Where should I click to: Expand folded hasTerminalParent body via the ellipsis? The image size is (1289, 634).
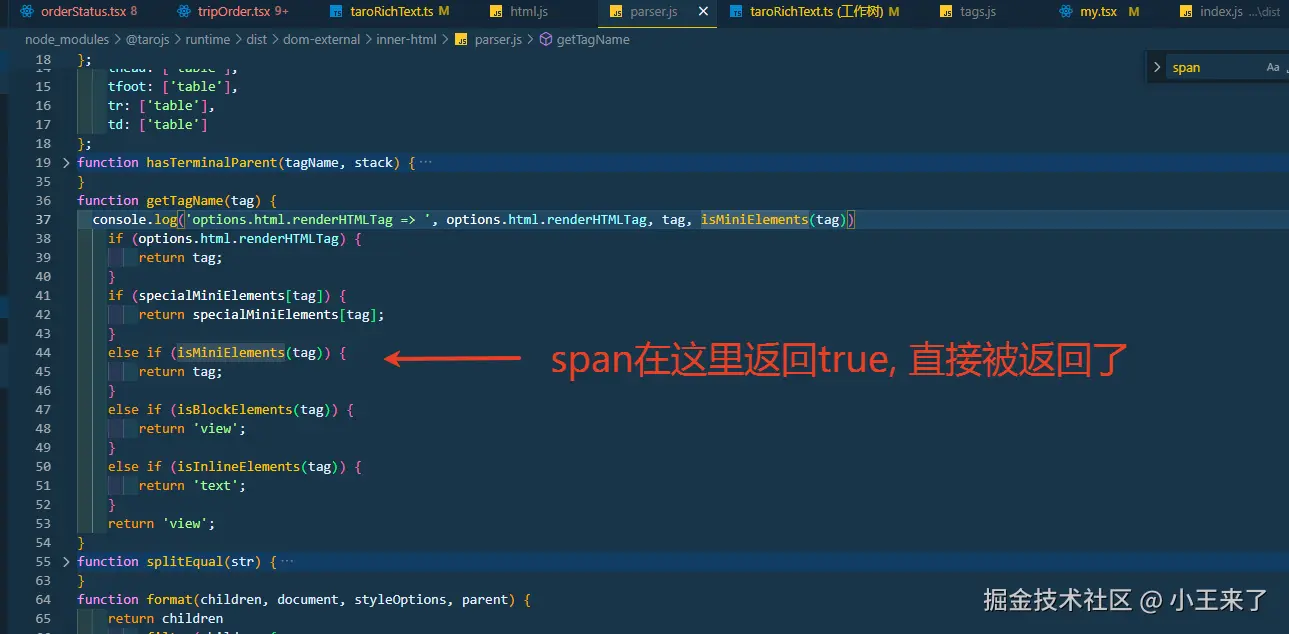426,161
